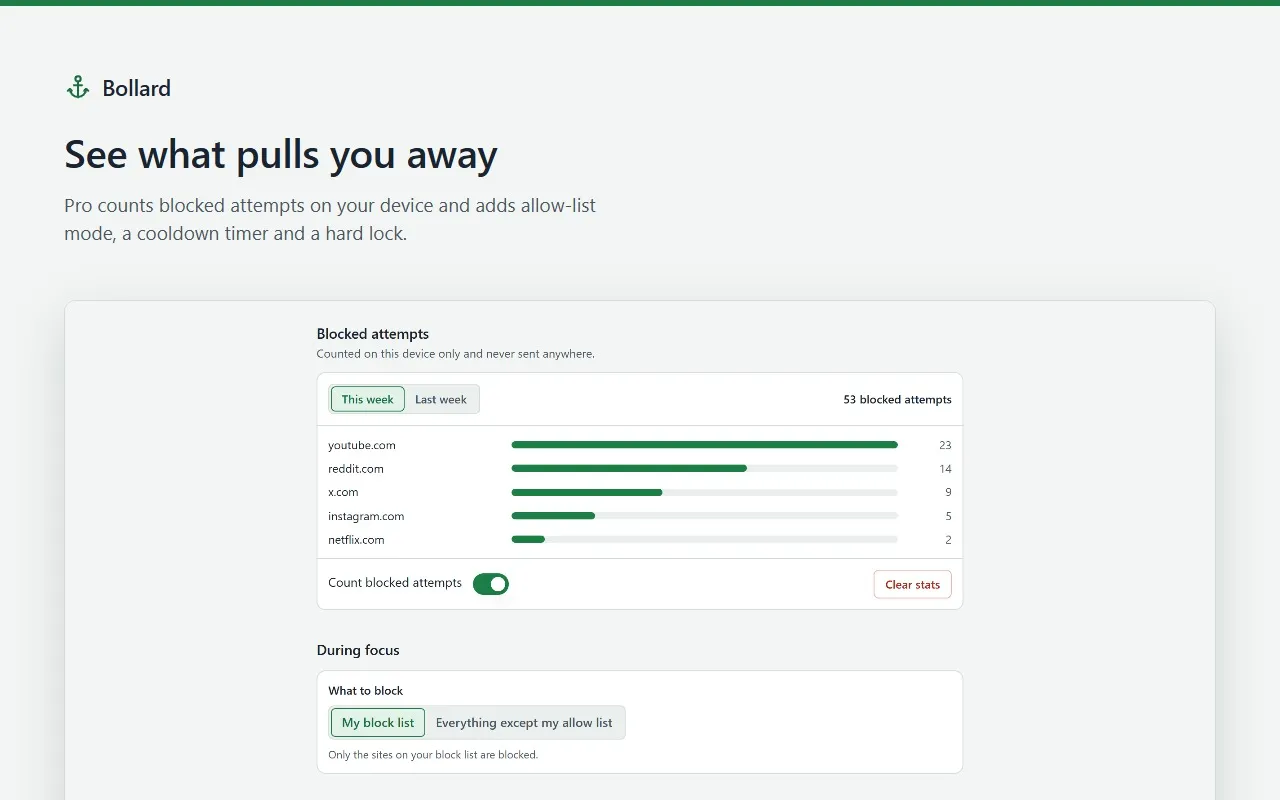Click the What to block label
1280x800 pixels.
(366, 691)
